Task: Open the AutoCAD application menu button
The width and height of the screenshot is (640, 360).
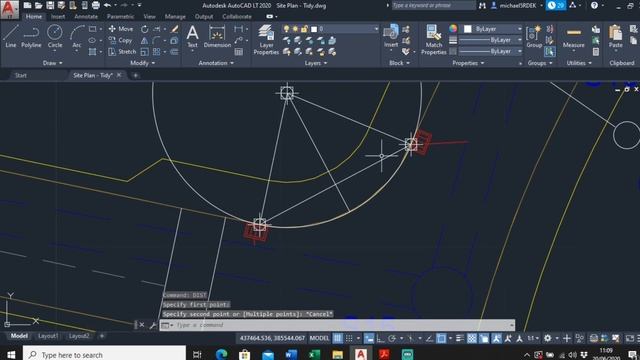Action: click(x=9, y=9)
